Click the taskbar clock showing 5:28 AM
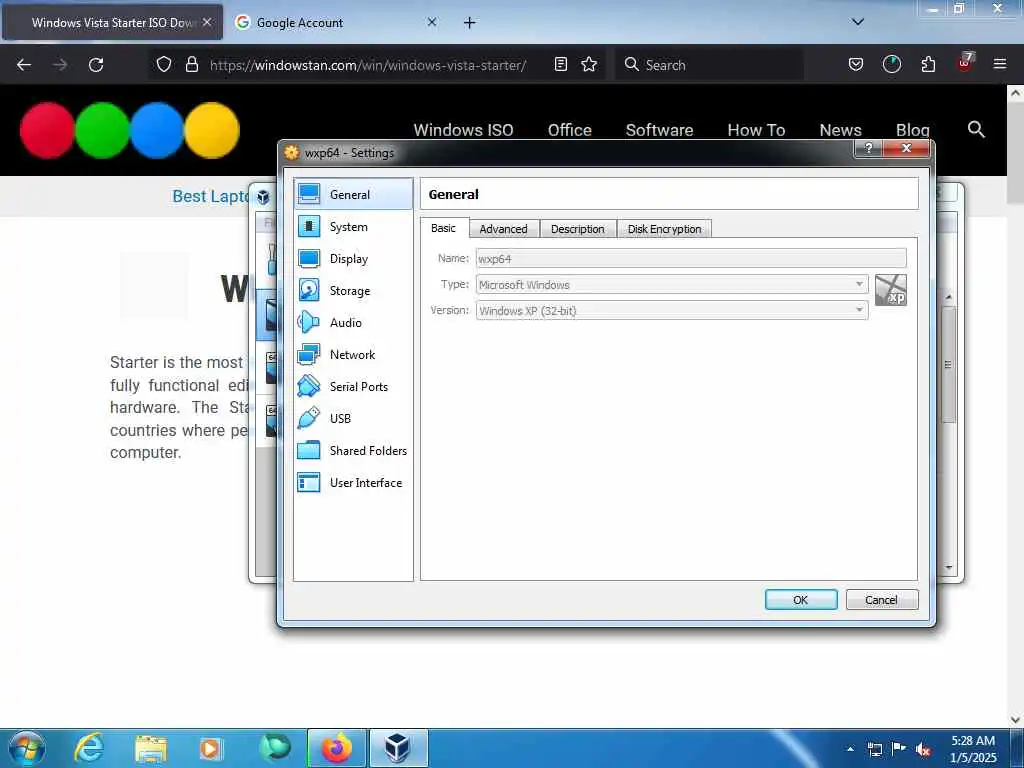Screen dimensions: 1024x768 click(972, 749)
